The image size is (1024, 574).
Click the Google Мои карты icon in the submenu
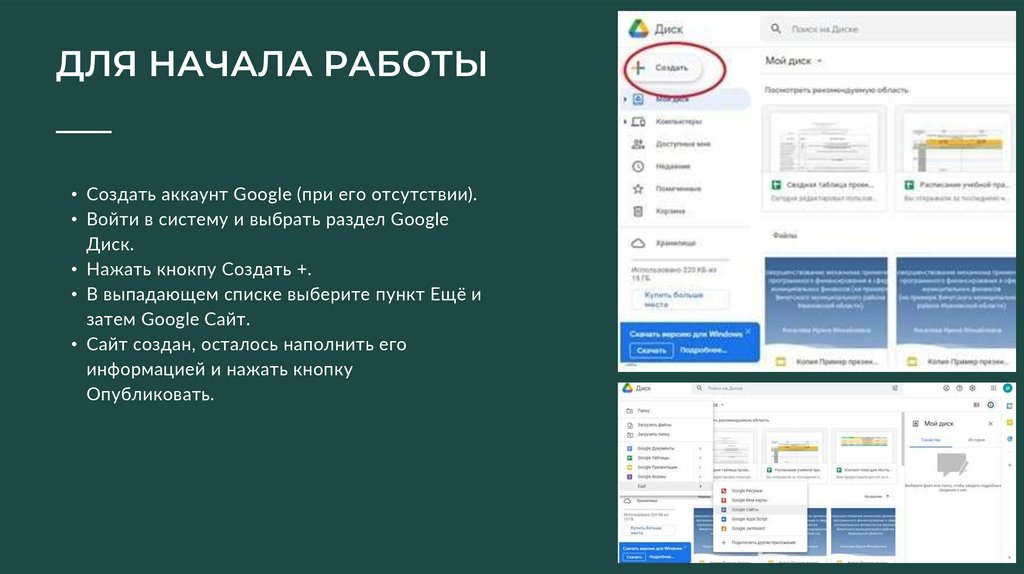pyautogui.click(x=724, y=500)
